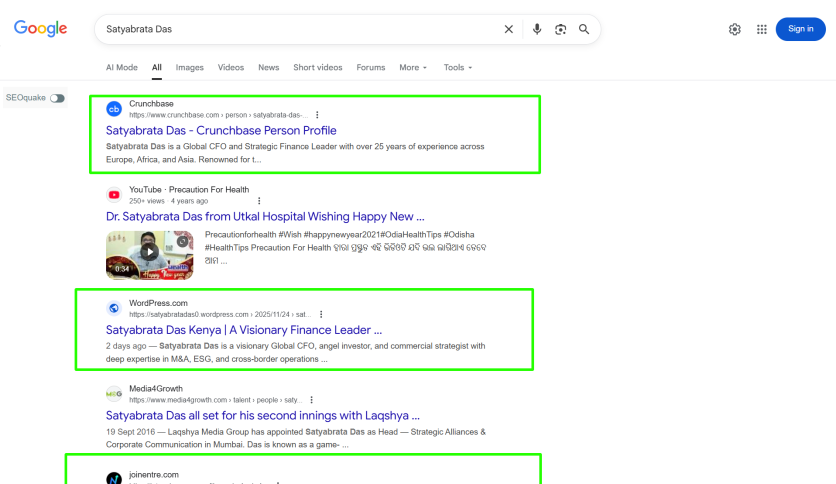
Task: Open Satyabrata Das second innings Laqshya link
Action: coord(262,416)
